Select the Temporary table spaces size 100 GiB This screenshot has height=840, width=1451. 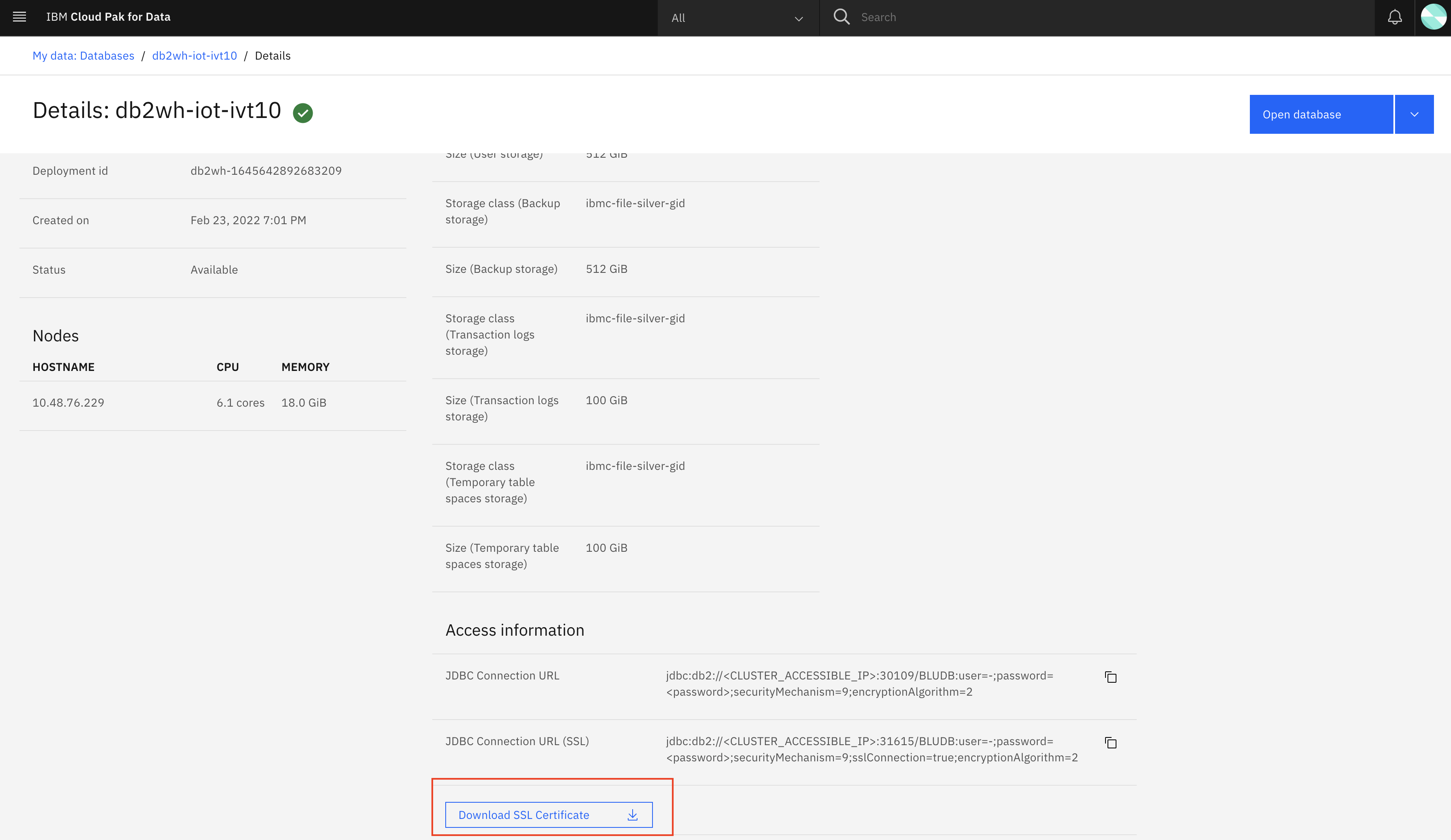coord(606,548)
